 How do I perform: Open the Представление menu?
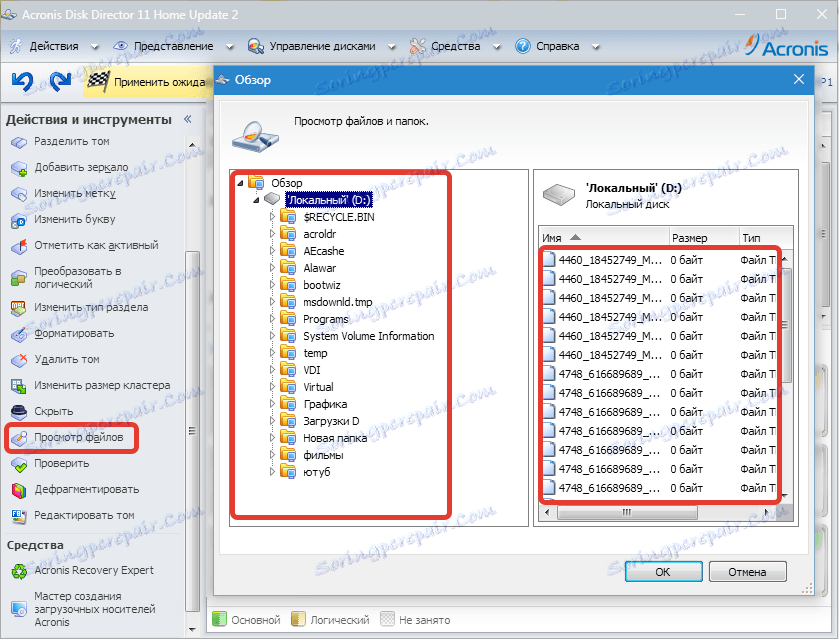point(174,47)
